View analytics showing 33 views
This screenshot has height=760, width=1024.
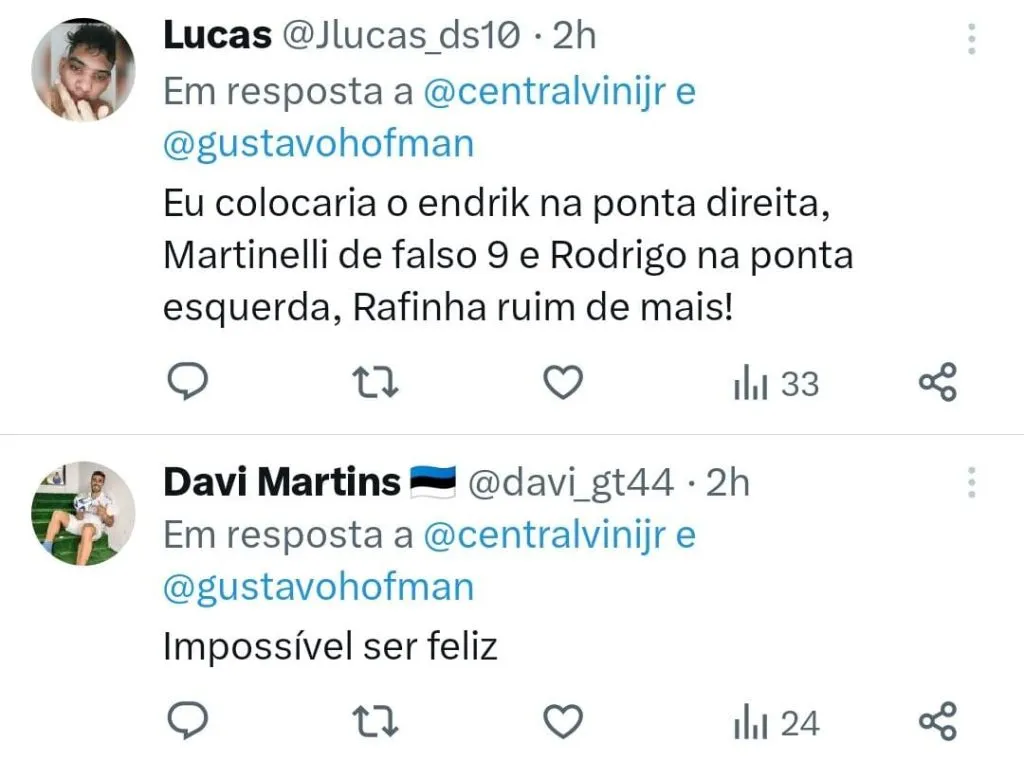776,383
